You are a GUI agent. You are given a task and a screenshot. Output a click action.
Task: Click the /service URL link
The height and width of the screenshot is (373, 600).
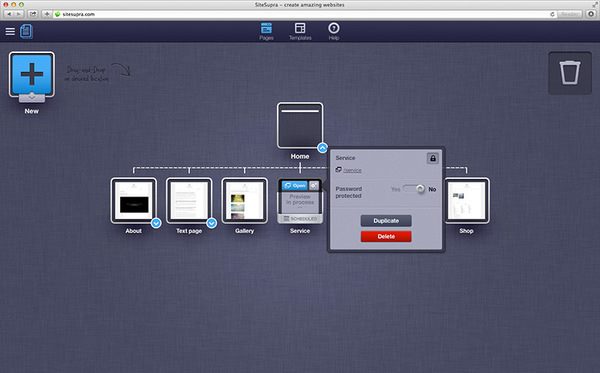click(x=352, y=170)
